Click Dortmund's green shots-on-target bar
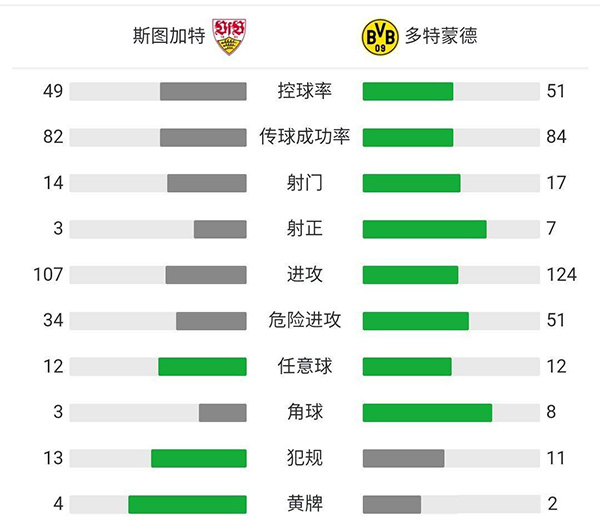Screen dimensions: 600x521 click(424, 229)
